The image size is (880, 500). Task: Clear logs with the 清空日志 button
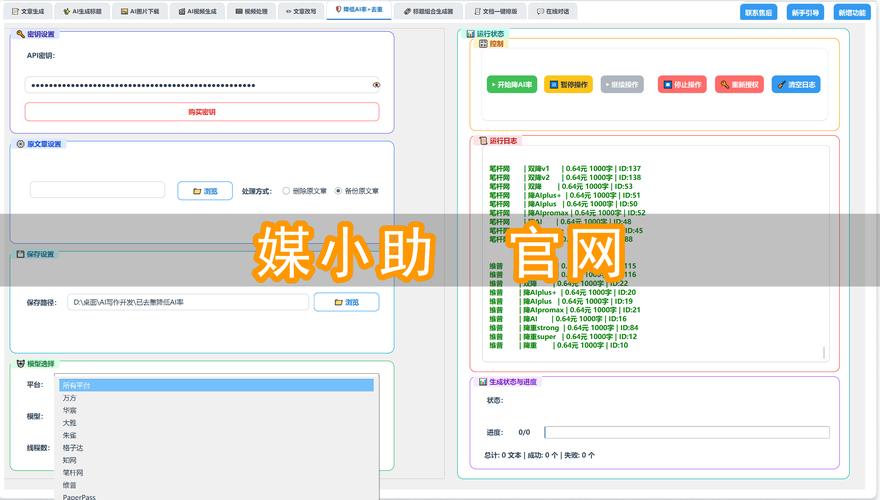pos(796,85)
